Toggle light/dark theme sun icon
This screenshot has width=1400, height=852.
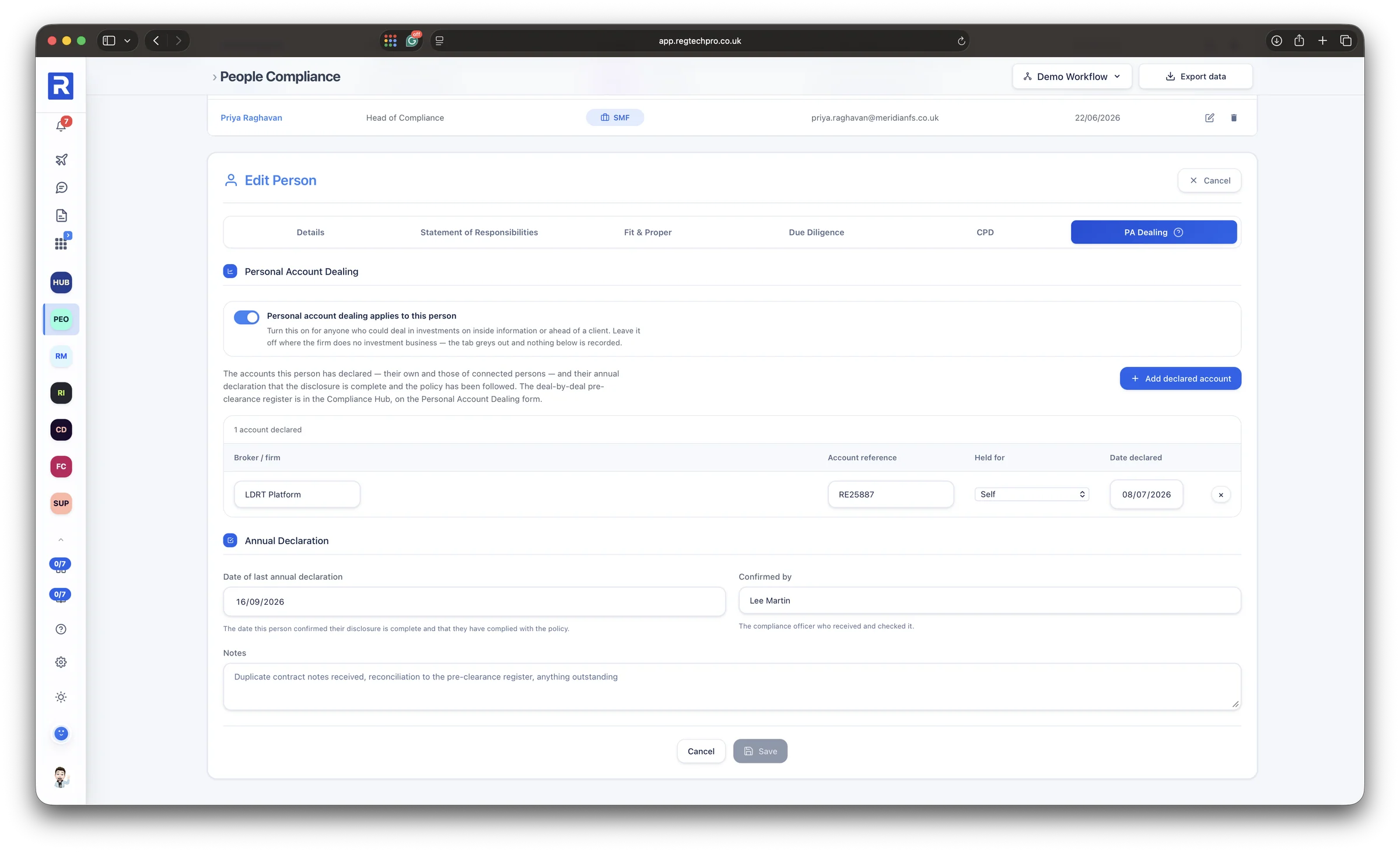click(61, 697)
